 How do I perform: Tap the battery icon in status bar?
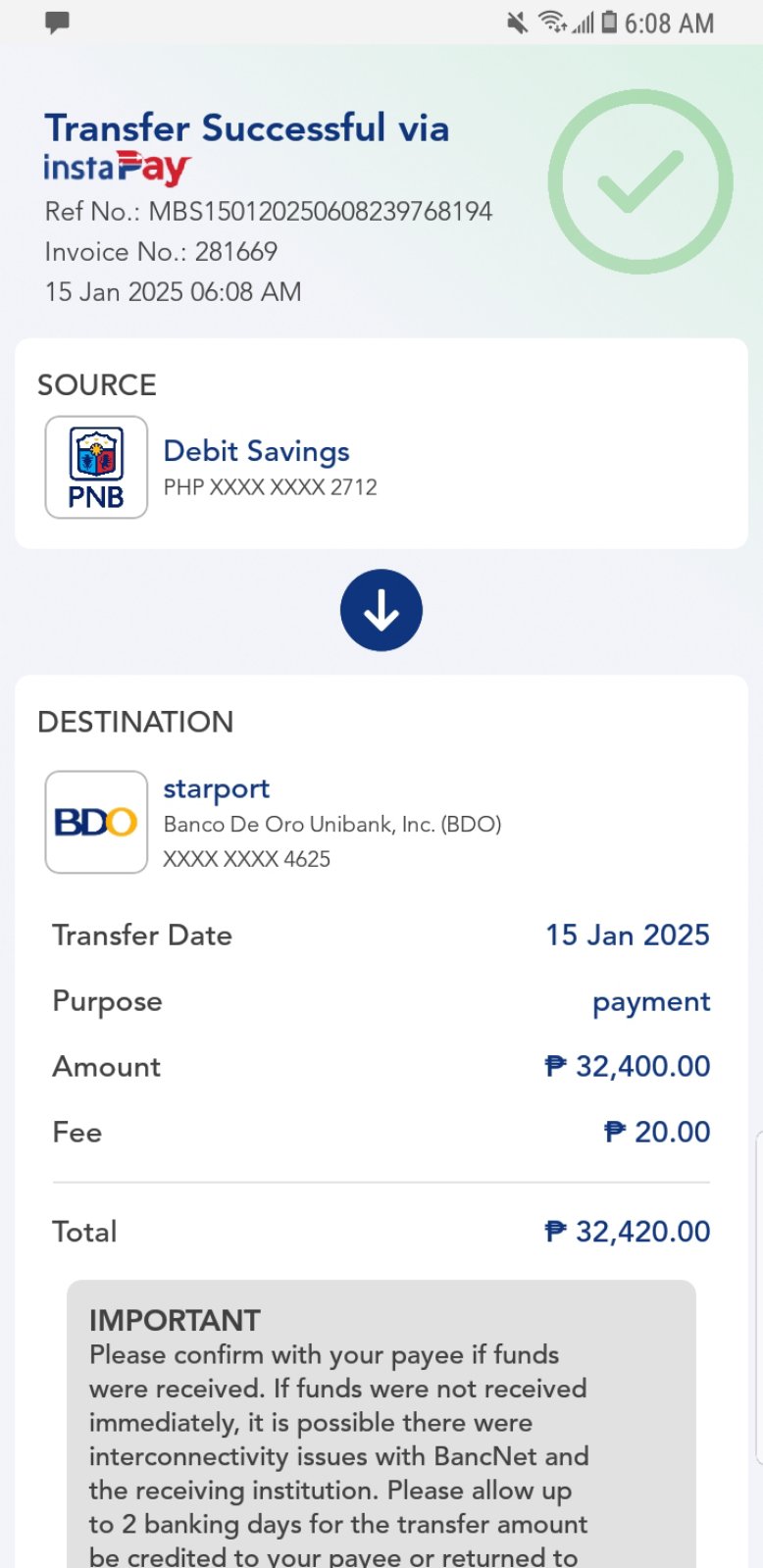pos(609,22)
